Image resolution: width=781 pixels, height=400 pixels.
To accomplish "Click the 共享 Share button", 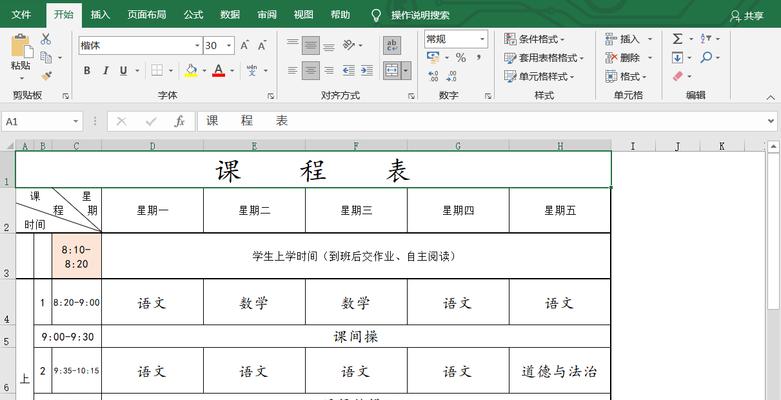I will [746, 16].
